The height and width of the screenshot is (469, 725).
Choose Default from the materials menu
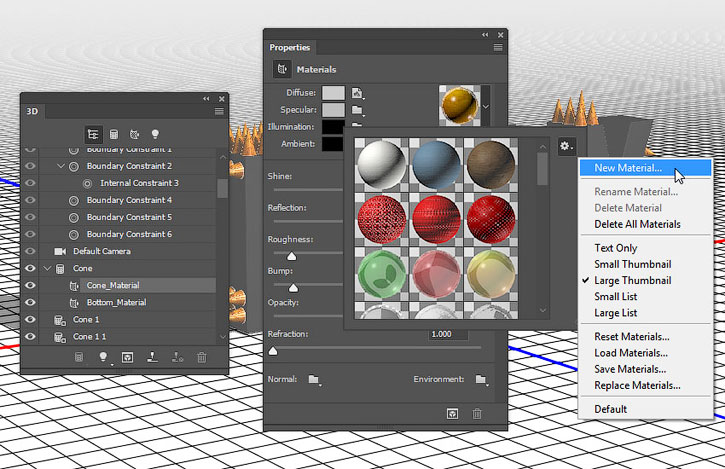tap(610, 409)
